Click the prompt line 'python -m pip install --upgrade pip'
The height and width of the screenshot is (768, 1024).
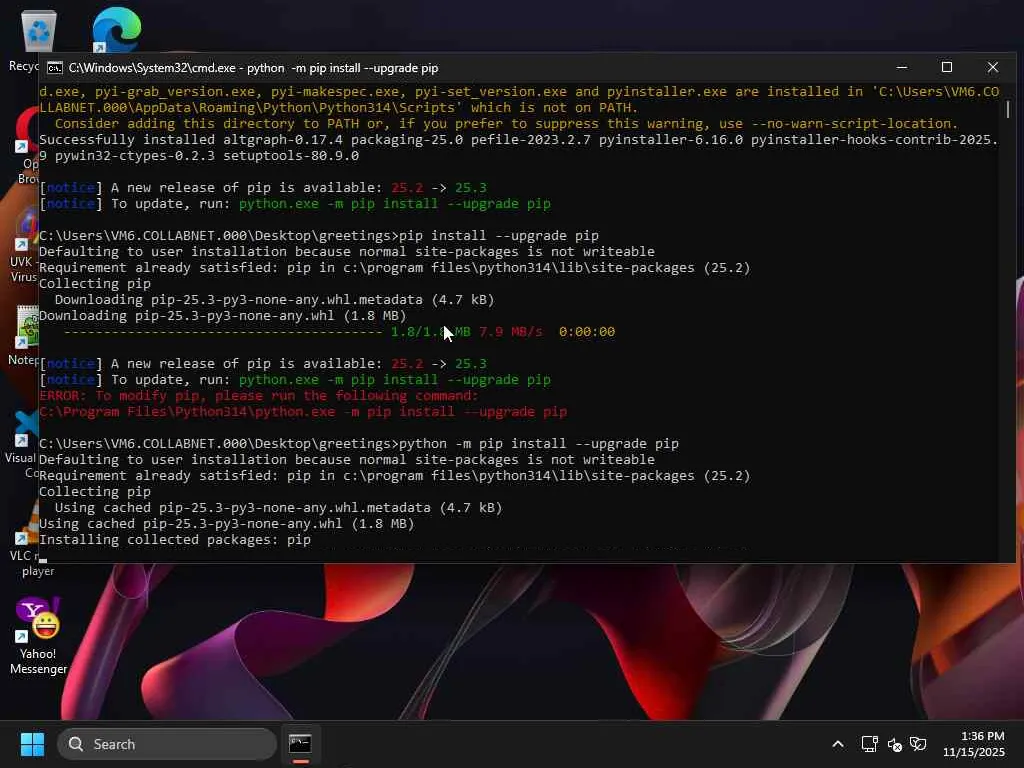359,444
